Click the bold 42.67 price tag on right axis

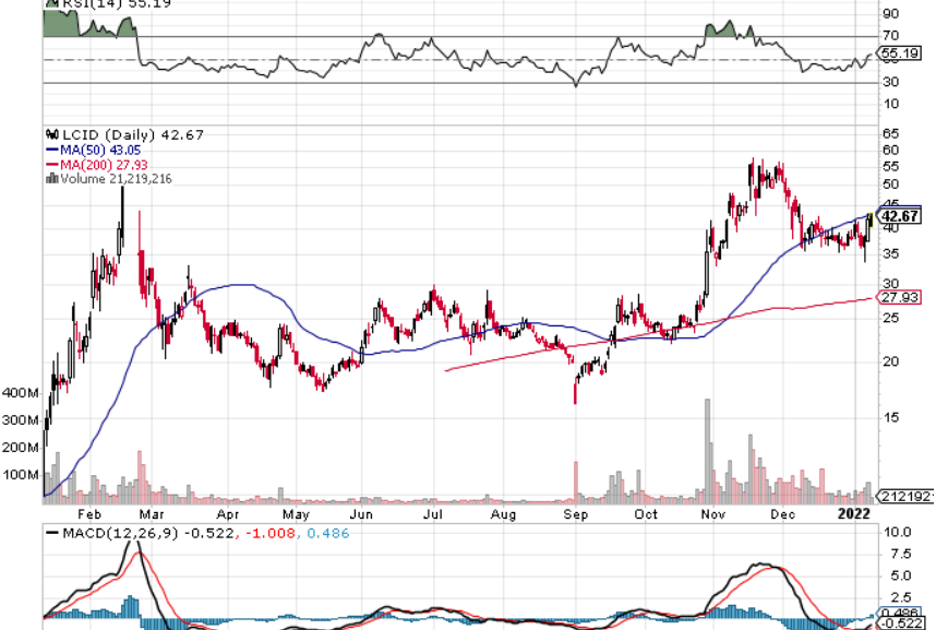tap(900, 216)
